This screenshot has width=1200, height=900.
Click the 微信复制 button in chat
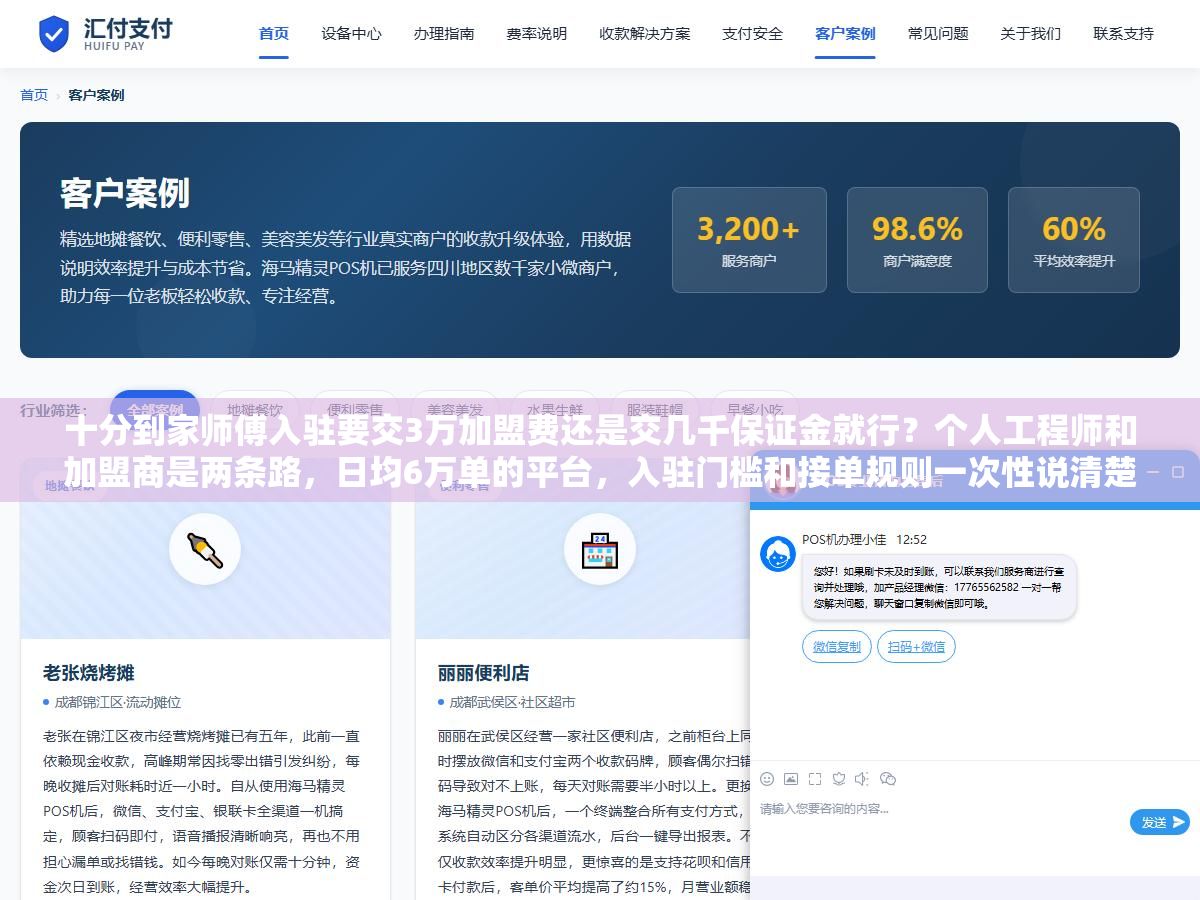pyautogui.click(x=837, y=646)
